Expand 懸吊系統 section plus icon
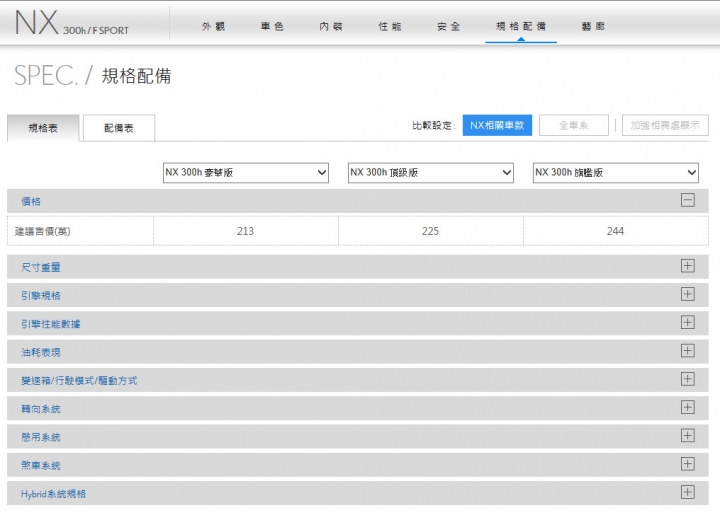The image size is (720, 515). coord(687,436)
